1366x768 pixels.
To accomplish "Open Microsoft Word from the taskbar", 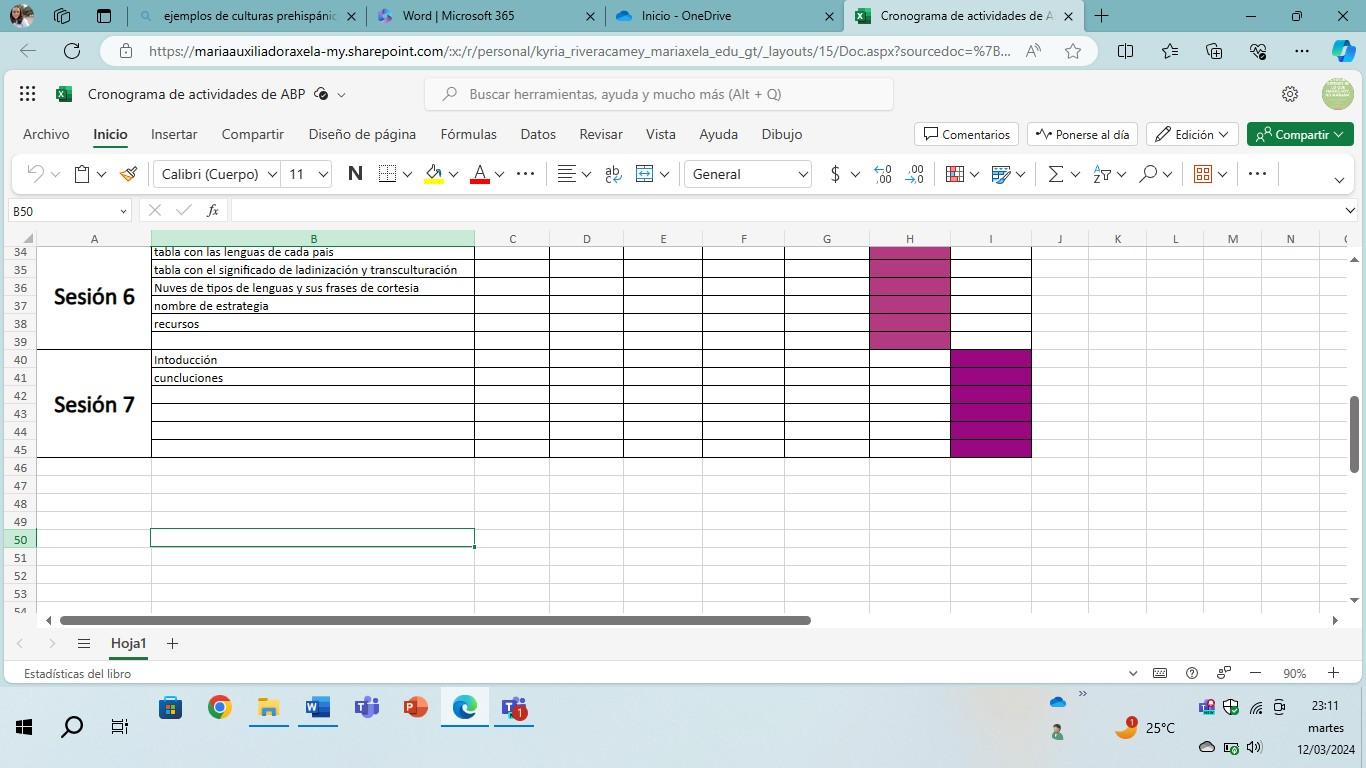I will [x=317, y=708].
